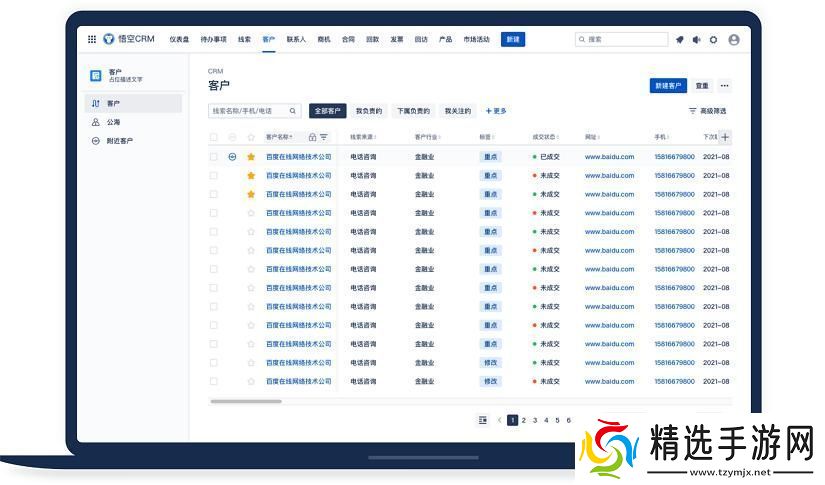Open the 合同 top menu

(348, 39)
